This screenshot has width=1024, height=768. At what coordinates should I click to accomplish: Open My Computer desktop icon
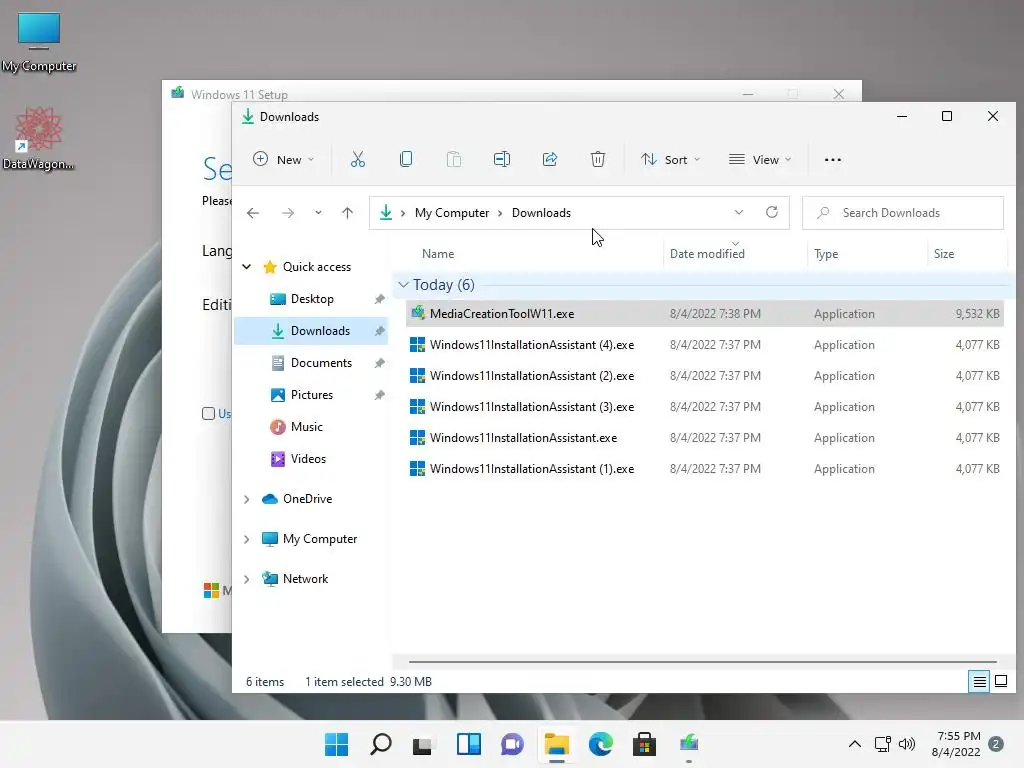(x=39, y=42)
